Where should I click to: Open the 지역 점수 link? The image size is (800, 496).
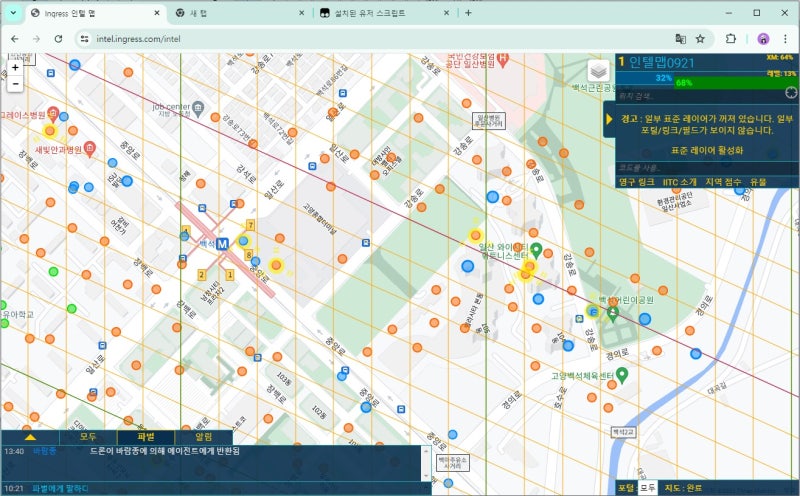pos(723,182)
